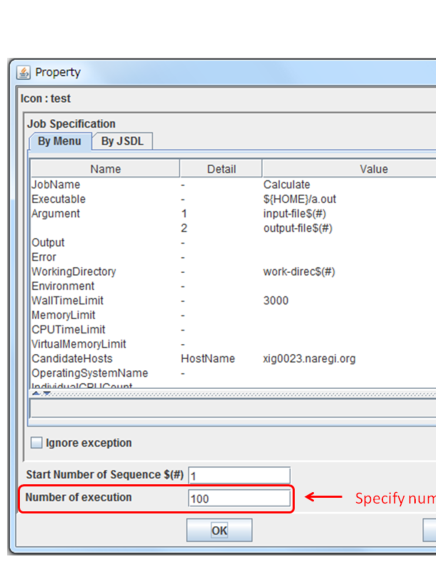This screenshot has height=564, width=436.
Task: Click the Calculate value cell
Action: 287,185
